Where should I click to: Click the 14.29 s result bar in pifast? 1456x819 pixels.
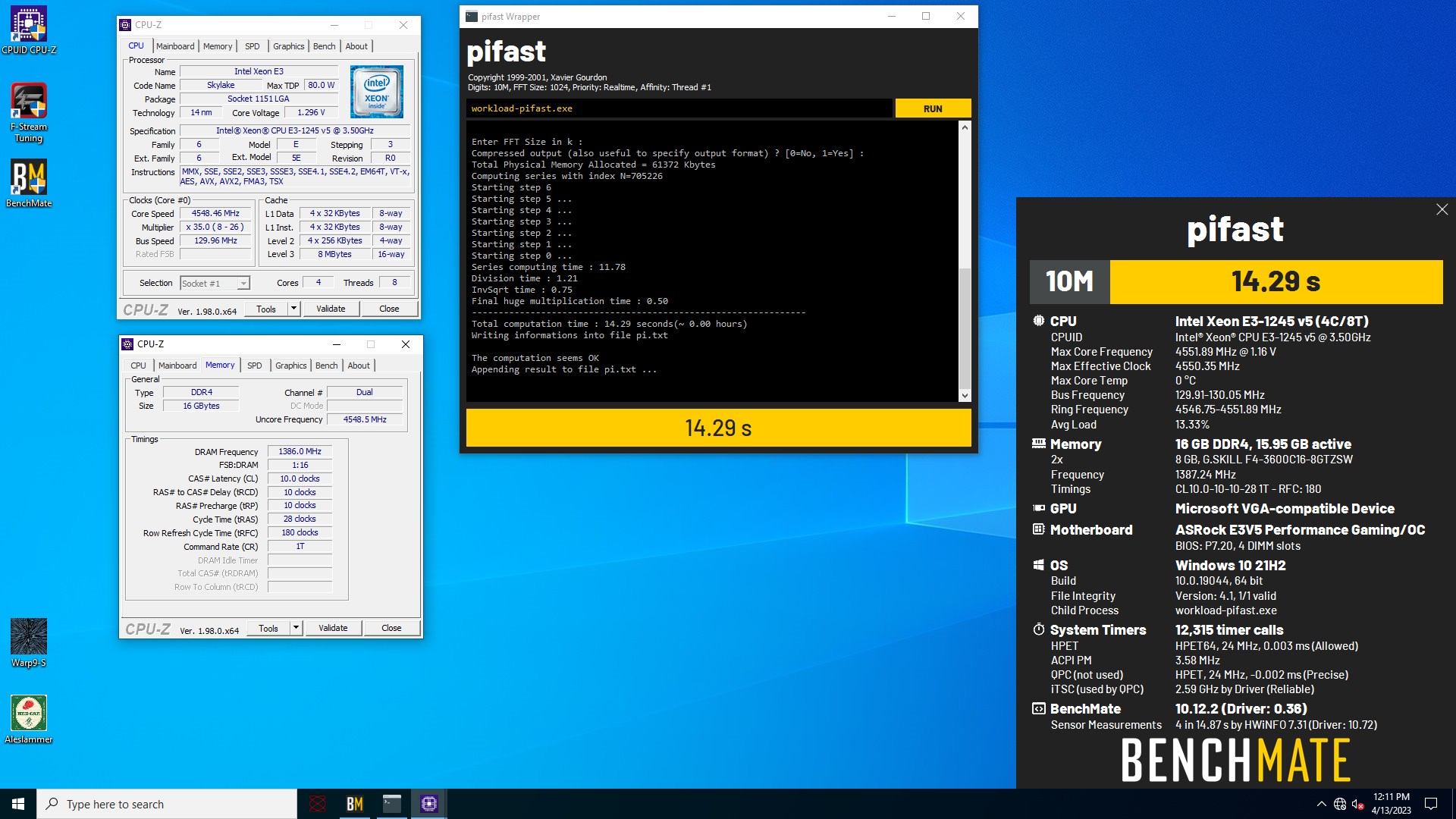(x=718, y=428)
